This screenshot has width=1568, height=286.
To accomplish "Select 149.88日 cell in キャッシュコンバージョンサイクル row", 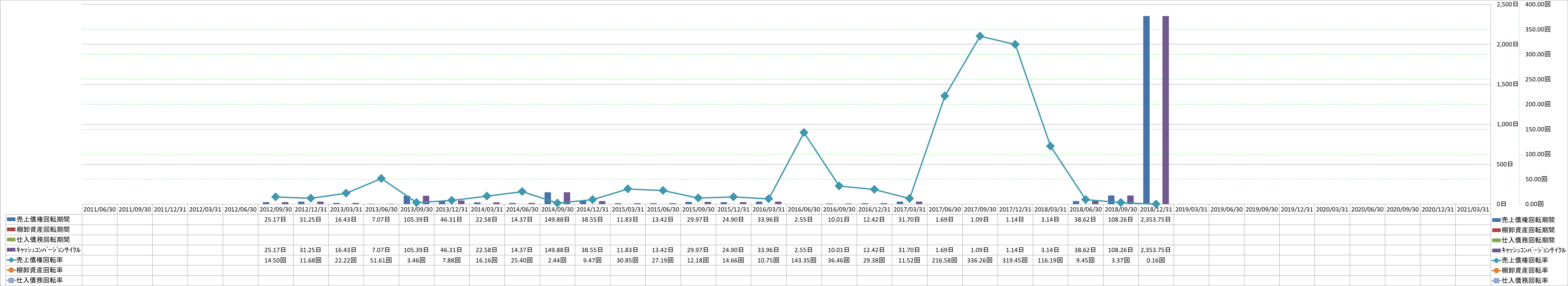I will coord(557,250).
